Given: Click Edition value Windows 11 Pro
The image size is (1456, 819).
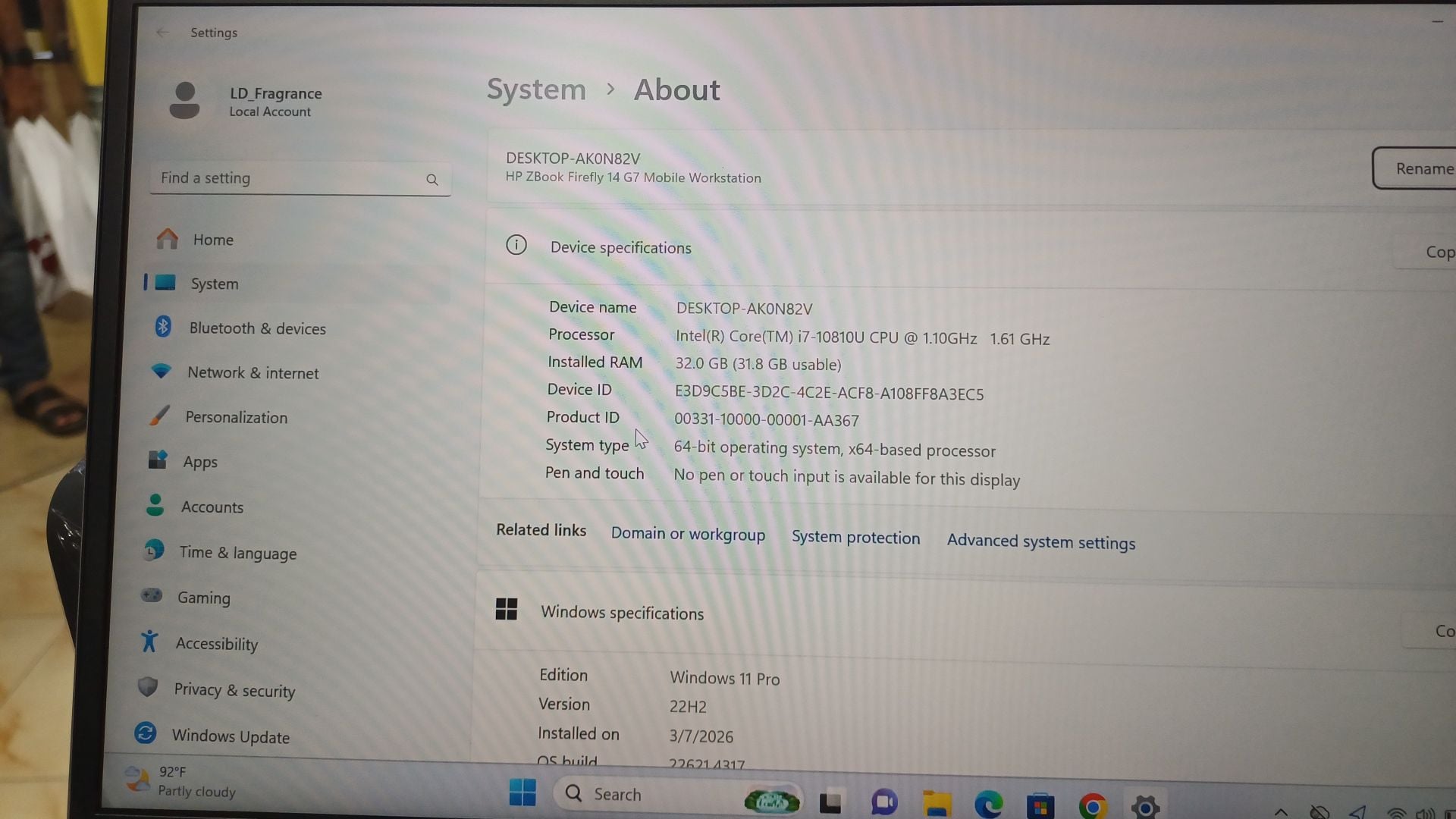Looking at the screenshot, I should click(725, 679).
